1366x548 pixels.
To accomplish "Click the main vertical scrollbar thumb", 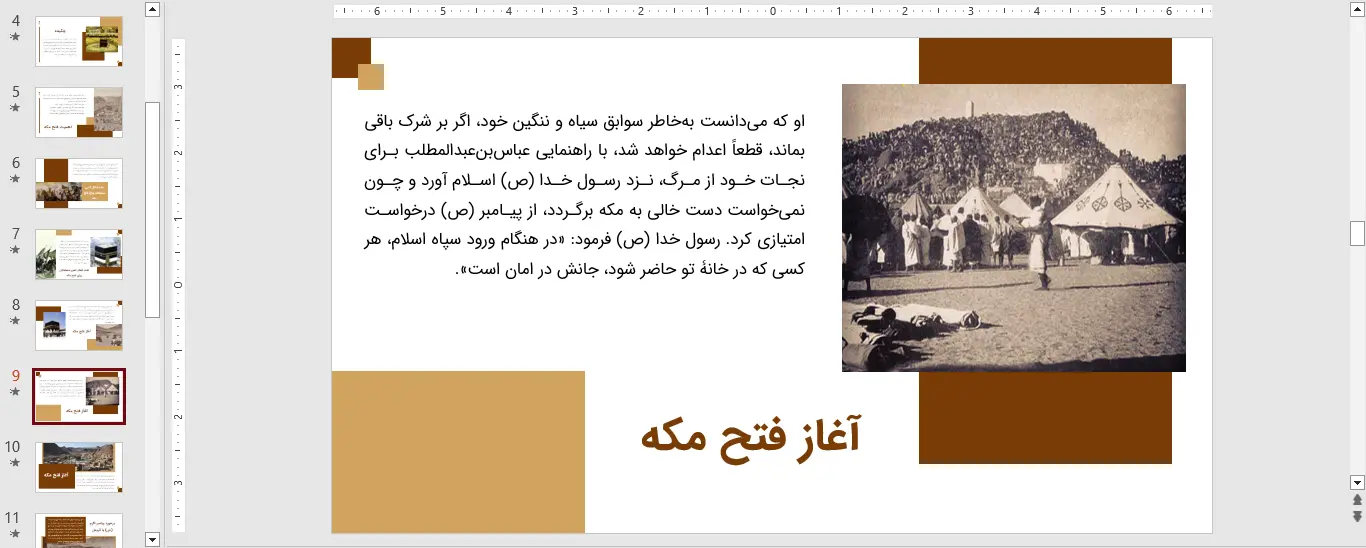I will 1357,233.
